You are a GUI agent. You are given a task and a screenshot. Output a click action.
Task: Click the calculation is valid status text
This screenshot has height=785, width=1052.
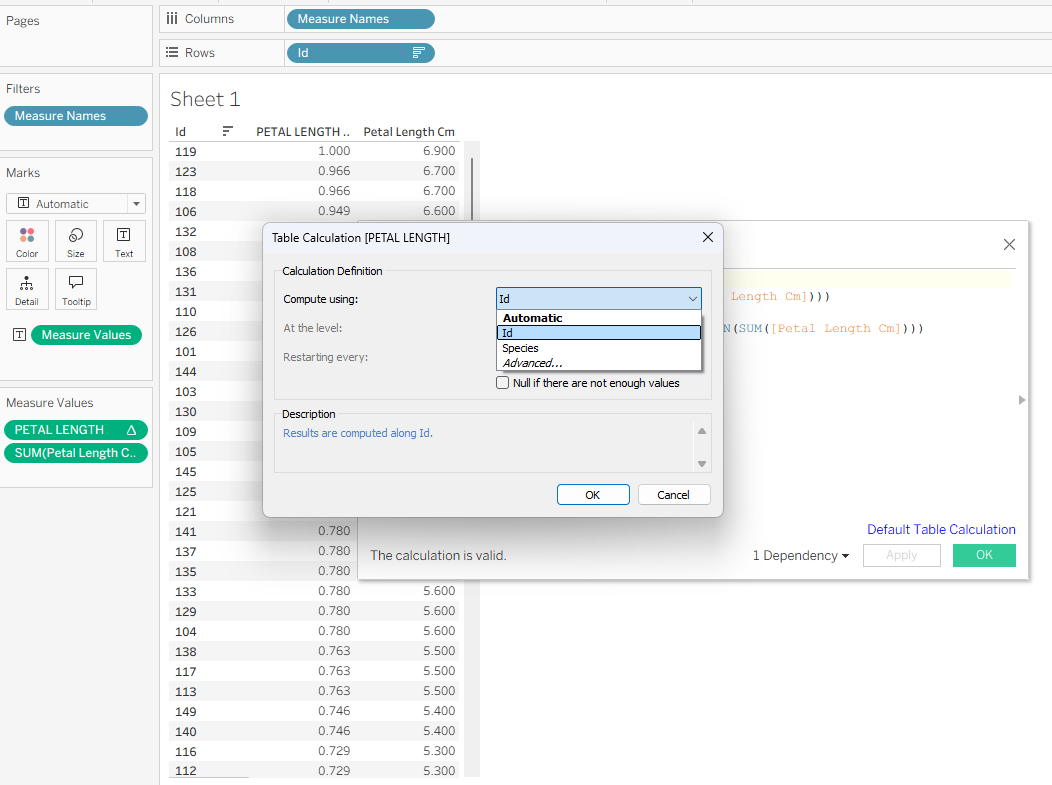point(438,556)
